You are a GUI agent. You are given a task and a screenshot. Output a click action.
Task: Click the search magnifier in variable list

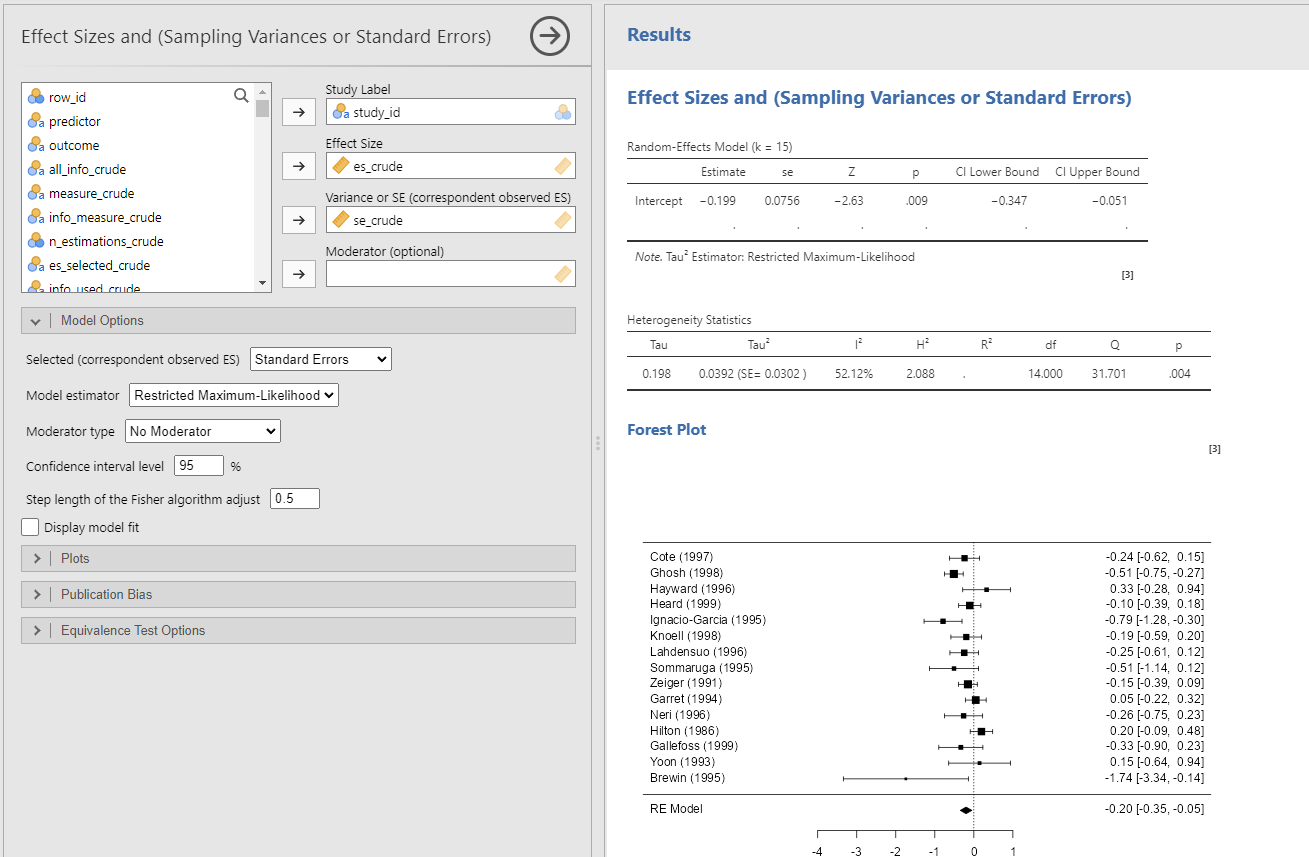(241, 96)
